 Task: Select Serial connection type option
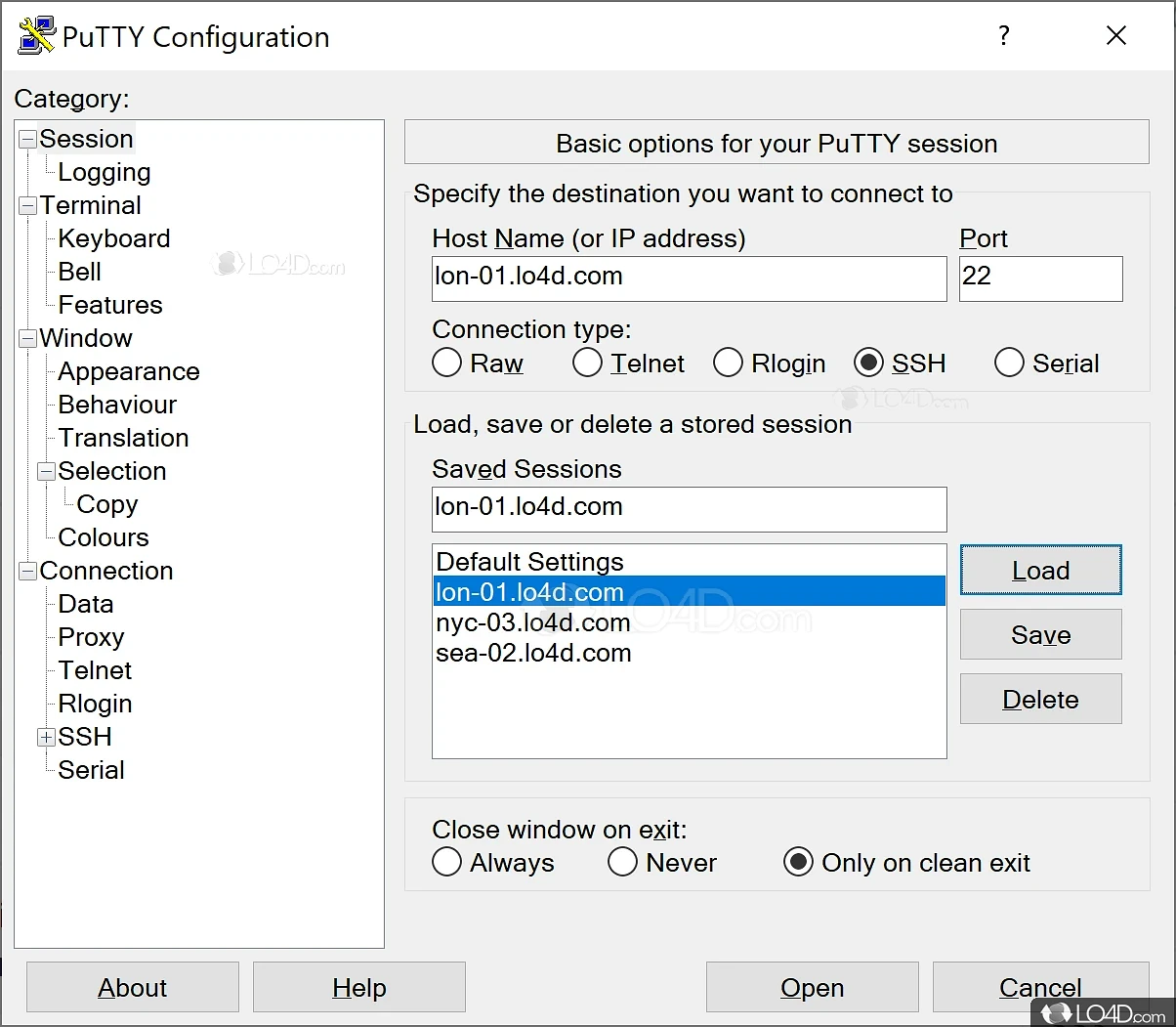coord(1009,364)
